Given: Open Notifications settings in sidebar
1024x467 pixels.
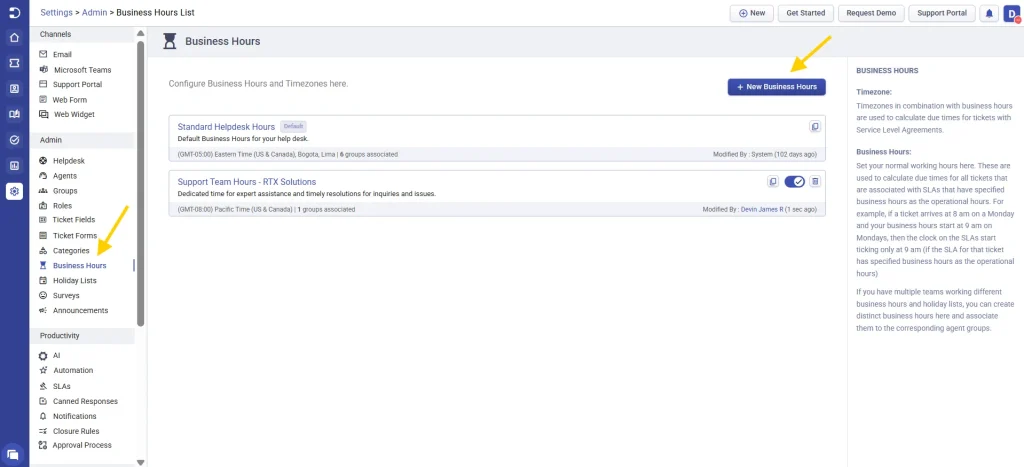Looking at the screenshot, I should point(74,416).
